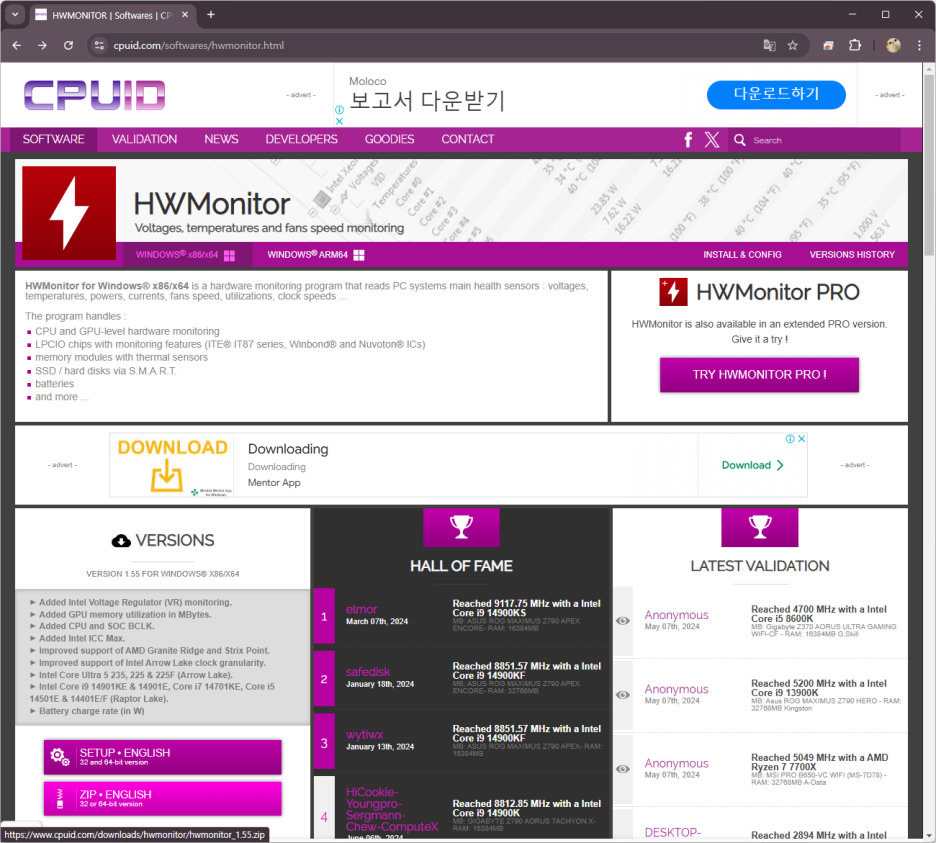This screenshot has width=936, height=843.
Task: Close the HWMONITOR browser tab
Action: pyautogui.click(x=185, y=15)
